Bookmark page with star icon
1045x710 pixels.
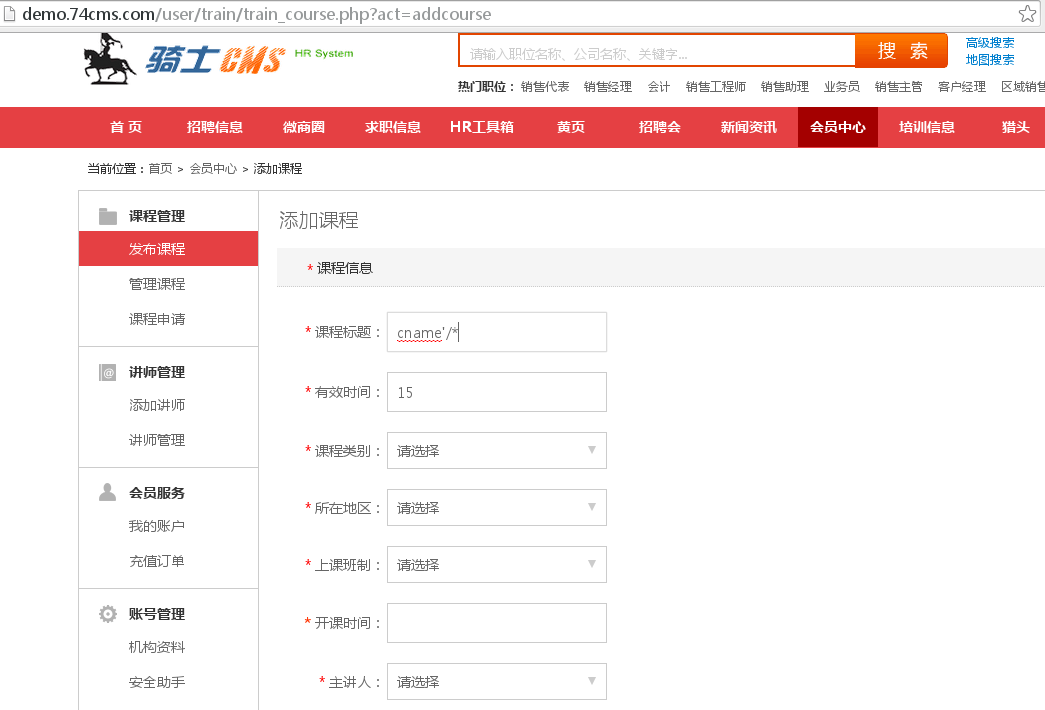click(1027, 13)
